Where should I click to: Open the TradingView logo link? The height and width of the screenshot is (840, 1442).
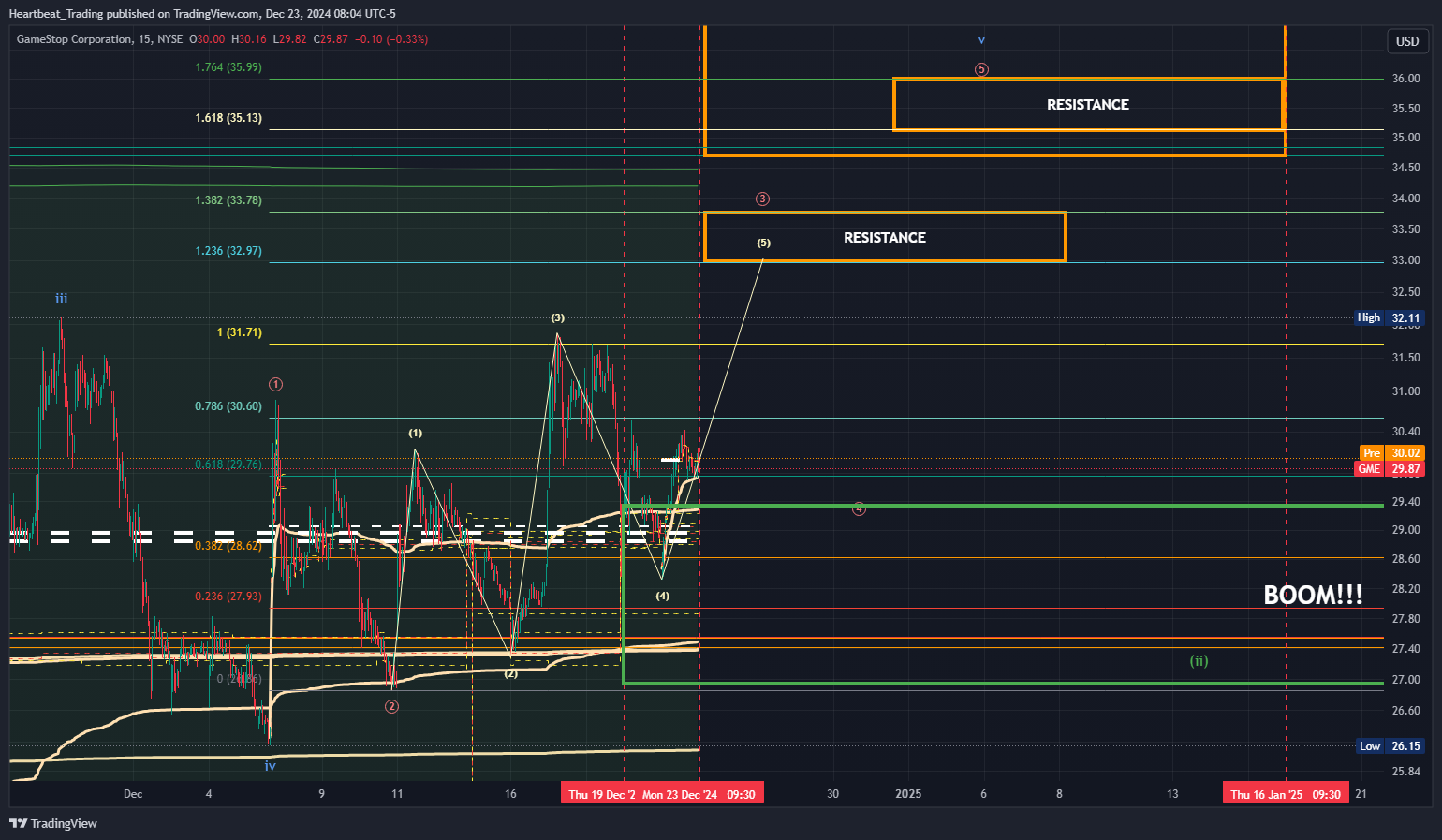pyautogui.click(x=53, y=823)
